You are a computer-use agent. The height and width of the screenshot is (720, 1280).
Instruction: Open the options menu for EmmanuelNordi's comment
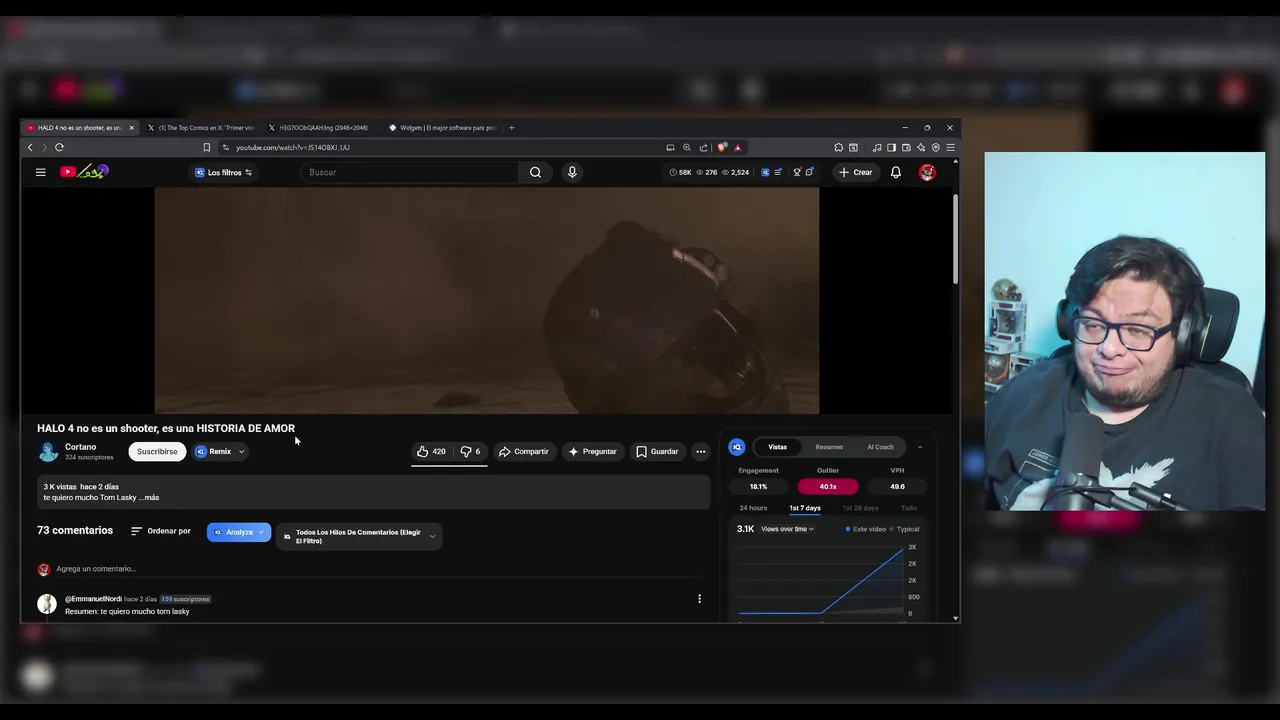pos(699,599)
